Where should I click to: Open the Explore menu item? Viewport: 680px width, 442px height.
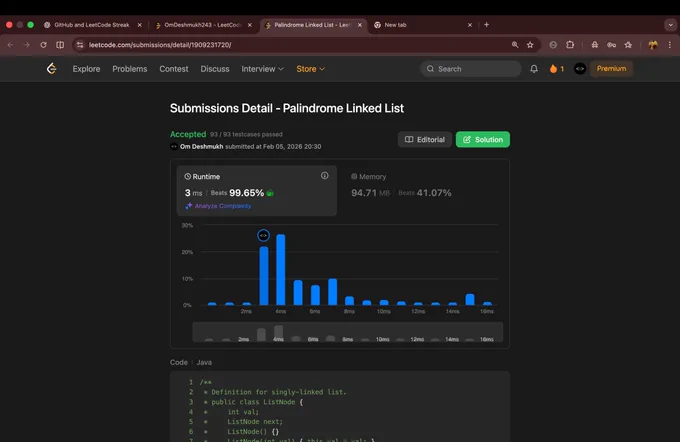coord(86,69)
